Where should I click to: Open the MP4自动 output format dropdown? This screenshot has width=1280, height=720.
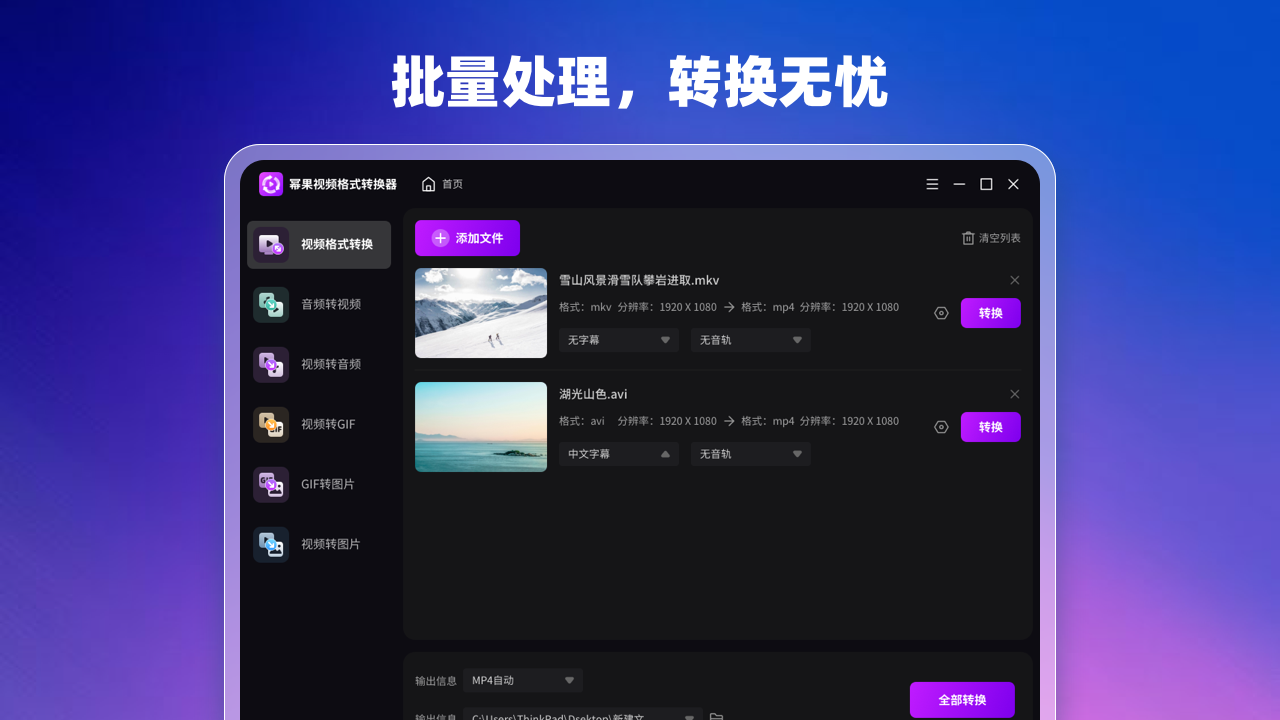(522, 680)
